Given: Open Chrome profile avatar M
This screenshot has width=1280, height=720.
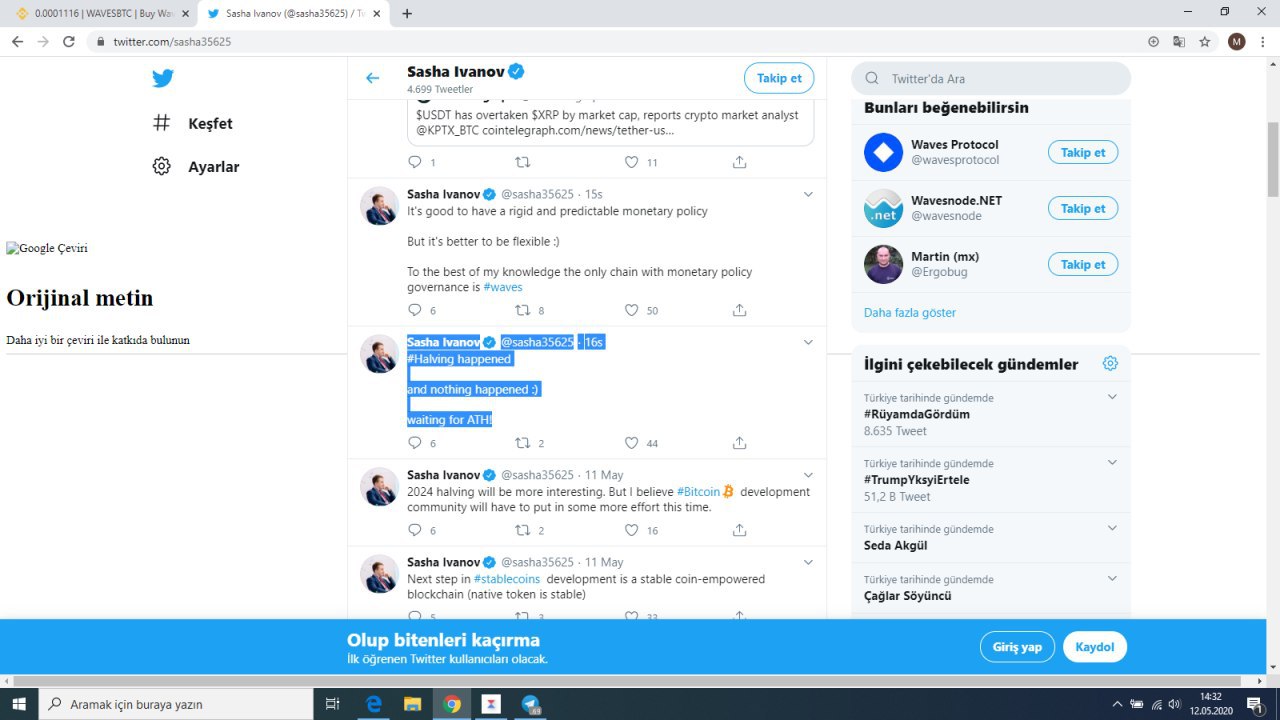Looking at the screenshot, I should [1237, 42].
